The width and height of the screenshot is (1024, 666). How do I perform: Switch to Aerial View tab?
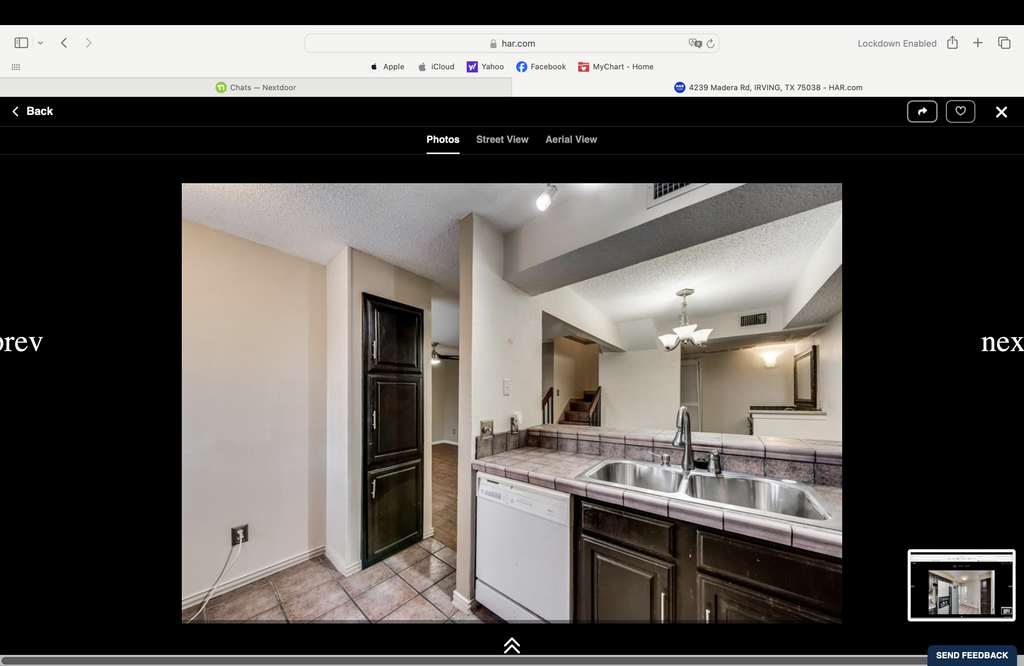pyautogui.click(x=571, y=140)
